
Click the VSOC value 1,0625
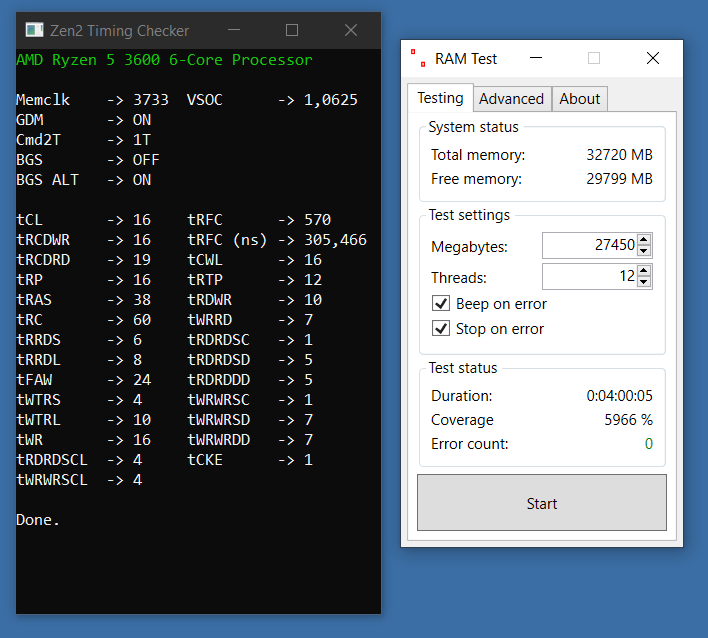331,100
